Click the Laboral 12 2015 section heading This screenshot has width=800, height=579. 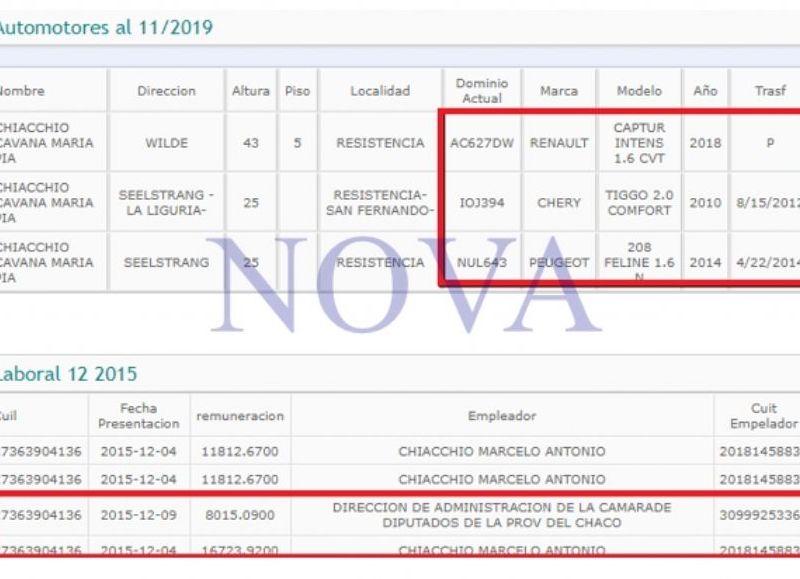(x=69, y=375)
